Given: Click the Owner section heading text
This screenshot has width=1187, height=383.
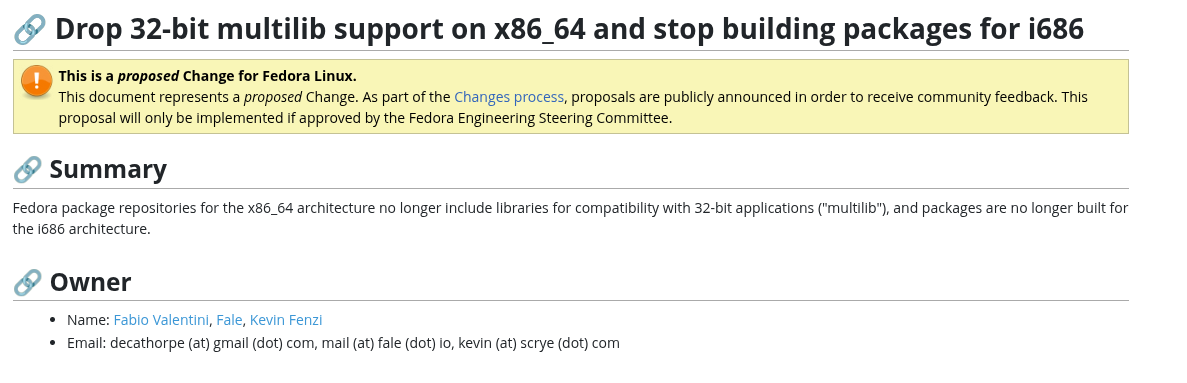Looking at the screenshot, I should [90, 282].
